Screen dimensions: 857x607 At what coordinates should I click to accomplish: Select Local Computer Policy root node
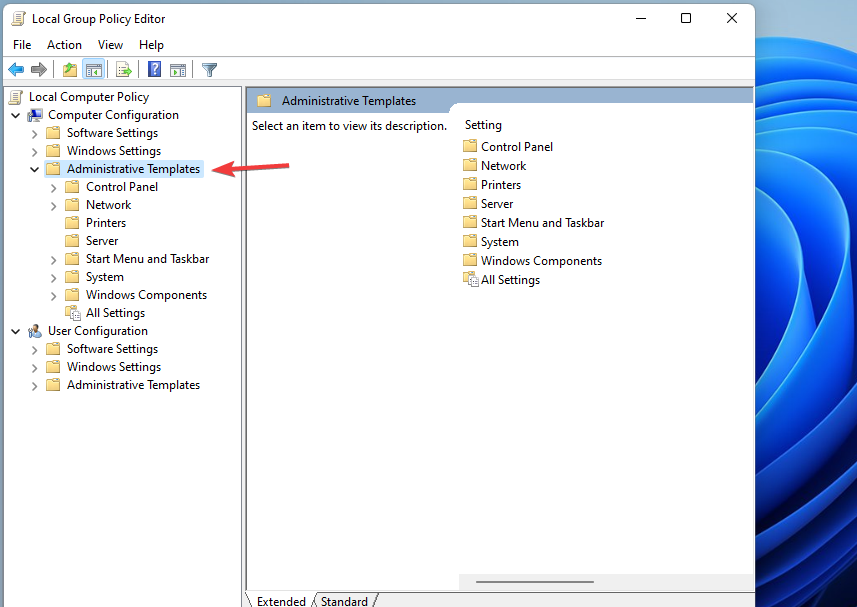click(x=89, y=97)
